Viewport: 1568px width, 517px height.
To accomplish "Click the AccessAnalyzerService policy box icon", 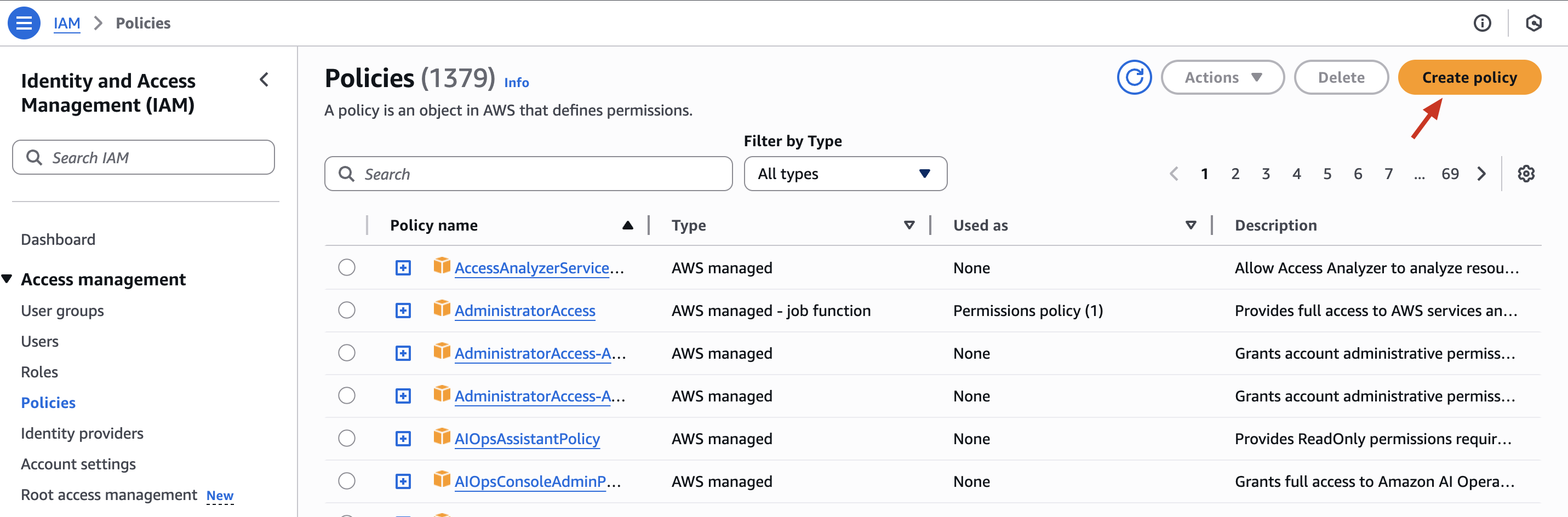I will pyautogui.click(x=442, y=266).
